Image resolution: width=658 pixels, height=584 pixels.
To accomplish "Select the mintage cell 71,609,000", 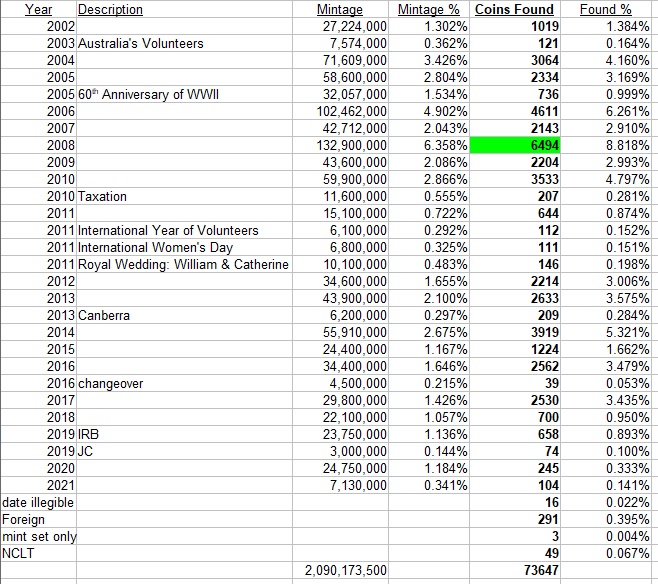I will coord(340,60).
